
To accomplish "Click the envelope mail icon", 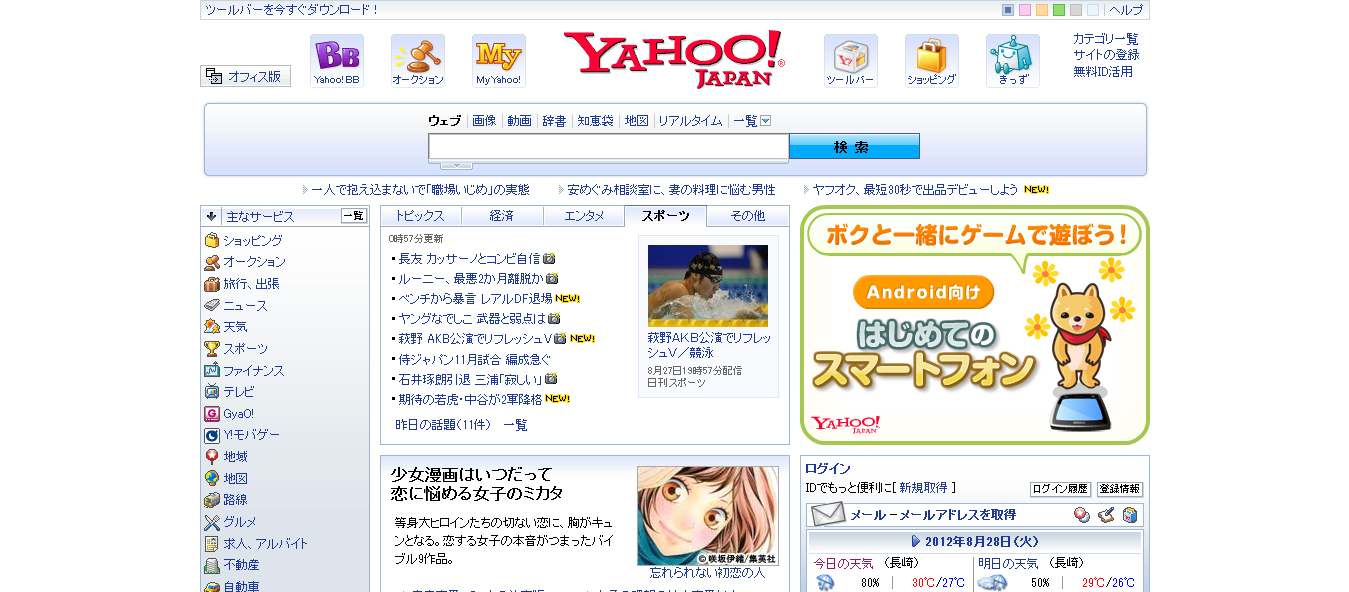I will [828, 514].
